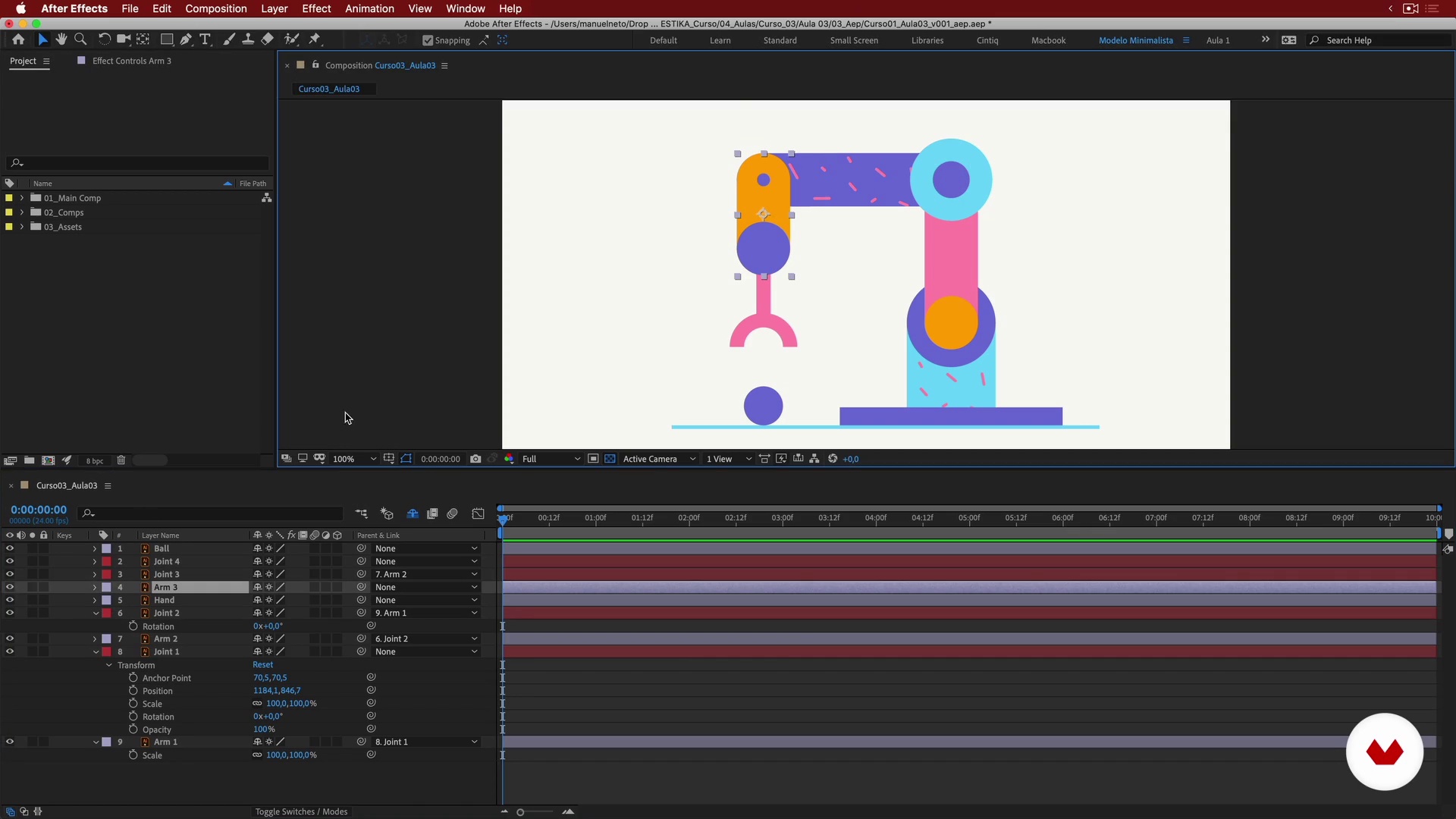The image size is (1456, 819).
Task: Select the Zoom magnifier tool
Action: (x=80, y=39)
